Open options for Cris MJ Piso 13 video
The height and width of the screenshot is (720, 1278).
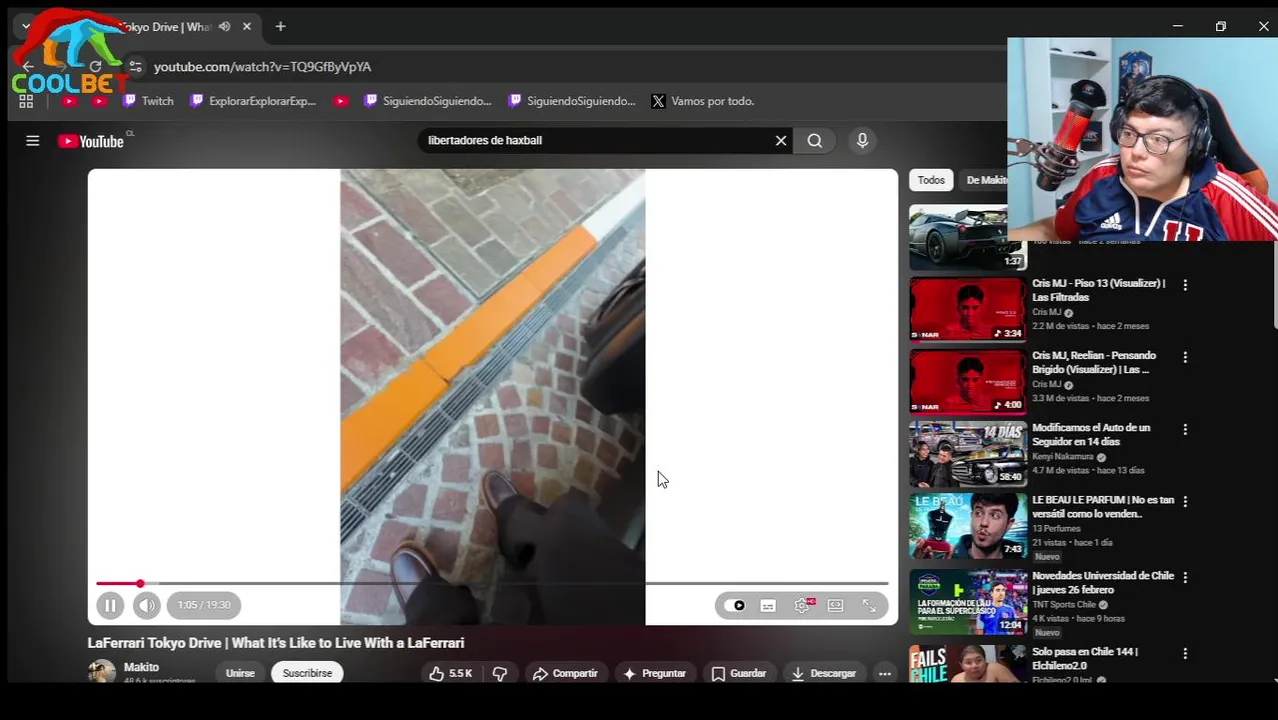1185,285
